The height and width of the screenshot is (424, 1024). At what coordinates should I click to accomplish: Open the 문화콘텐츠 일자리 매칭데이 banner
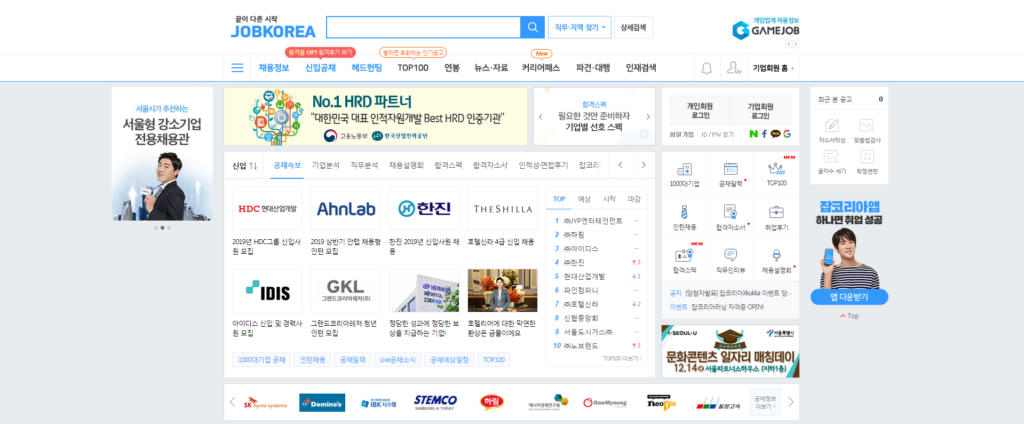[730, 351]
